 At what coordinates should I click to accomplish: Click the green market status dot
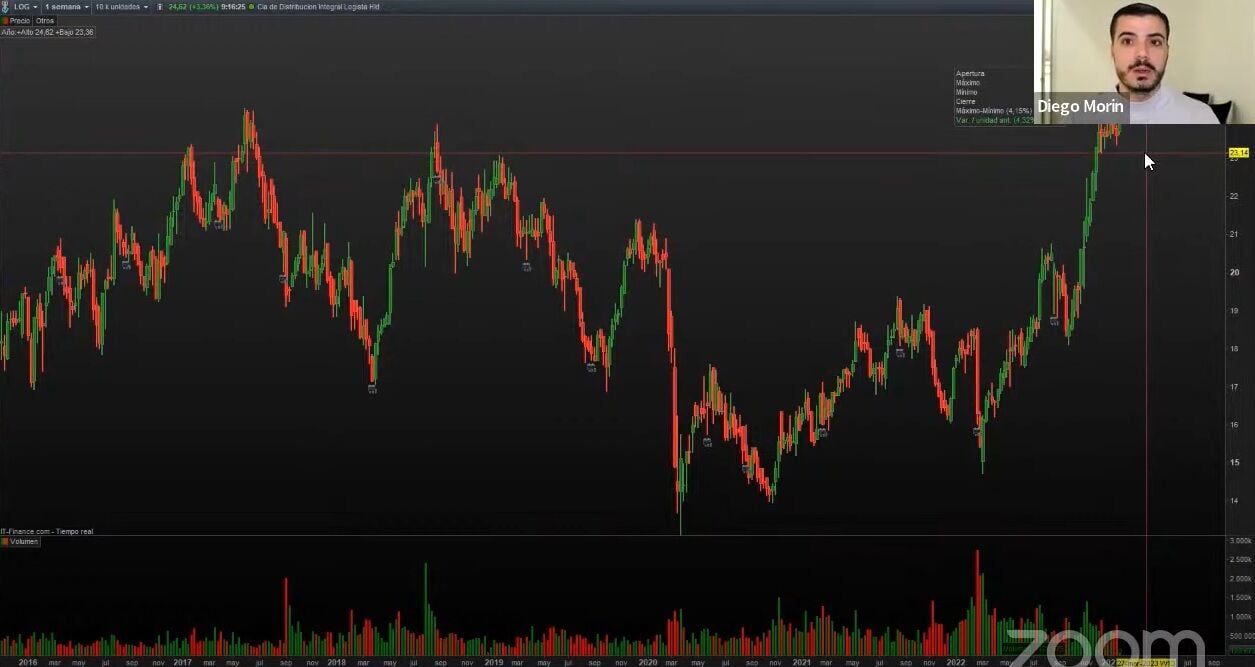251,6
